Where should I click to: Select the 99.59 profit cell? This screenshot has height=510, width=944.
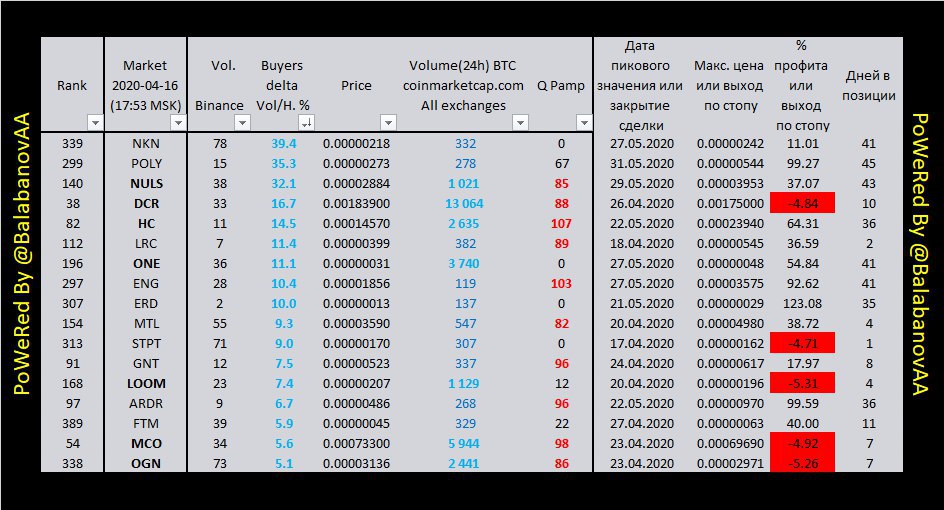tap(803, 403)
